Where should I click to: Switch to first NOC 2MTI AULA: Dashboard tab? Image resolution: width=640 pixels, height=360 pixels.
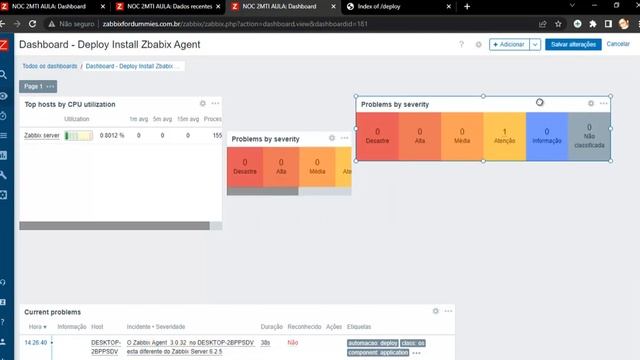(x=49, y=7)
